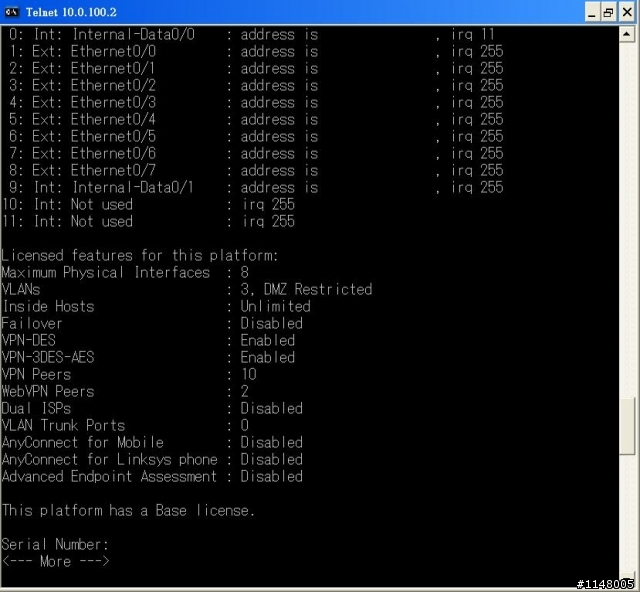
Task: Click the 'Inside Hosts' label
Action: 48,307
